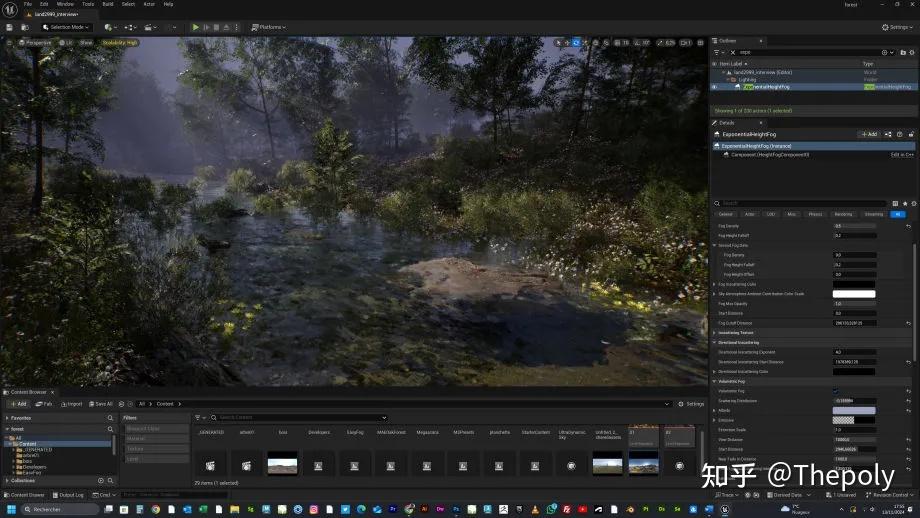Collapse the Lighting folder in Outliner
920x518 pixels.
728,79
